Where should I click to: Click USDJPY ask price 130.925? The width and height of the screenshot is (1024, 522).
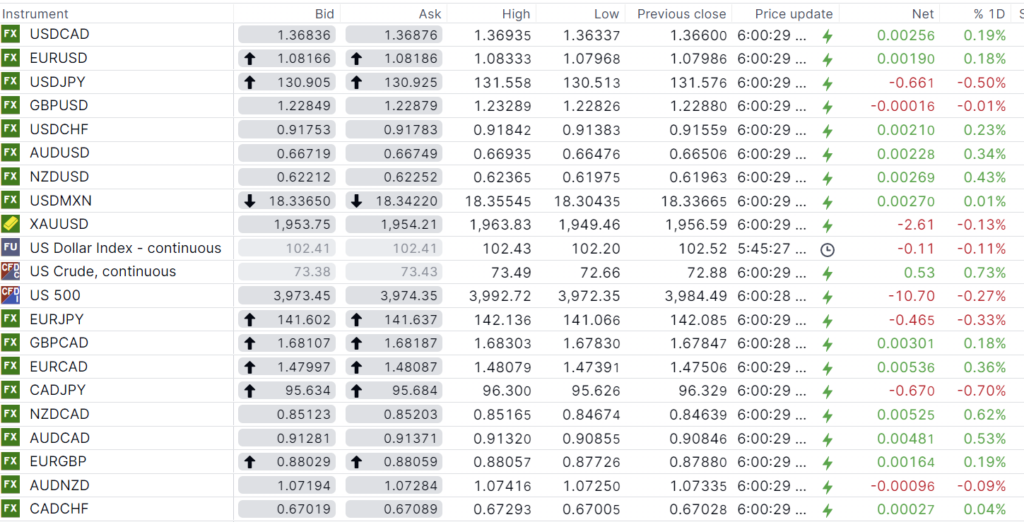click(396, 82)
